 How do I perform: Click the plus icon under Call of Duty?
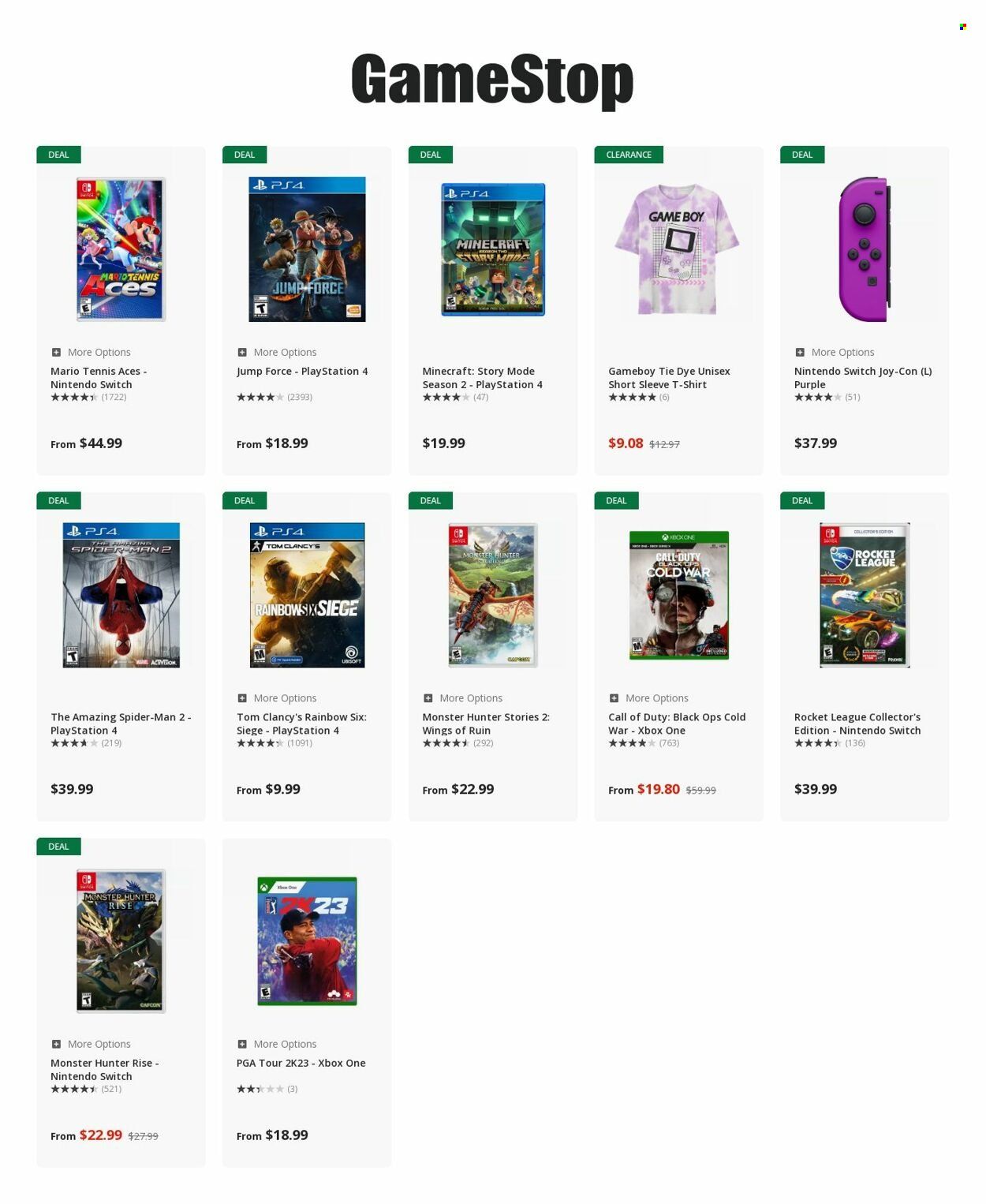[x=614, y=698]
